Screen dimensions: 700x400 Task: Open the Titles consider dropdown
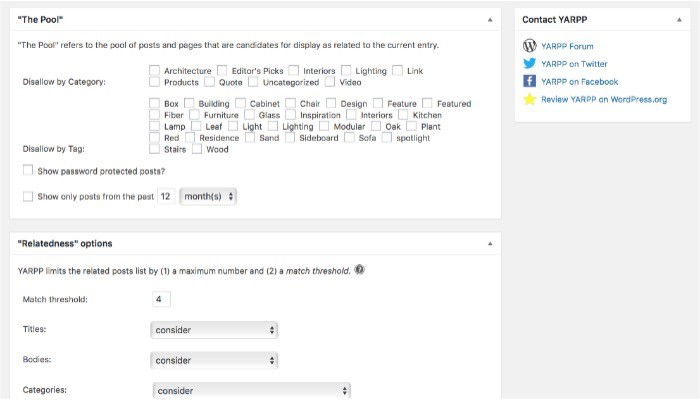(214, 330)
